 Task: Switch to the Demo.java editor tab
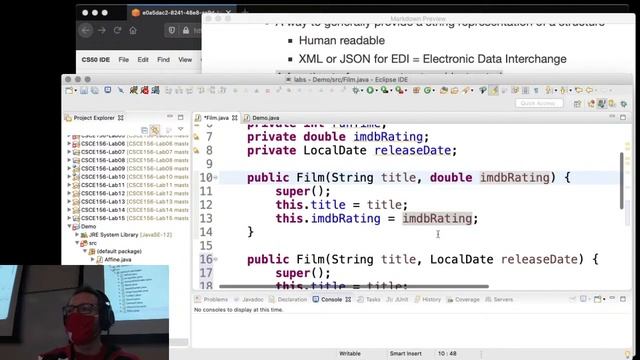tap(265, 118)
